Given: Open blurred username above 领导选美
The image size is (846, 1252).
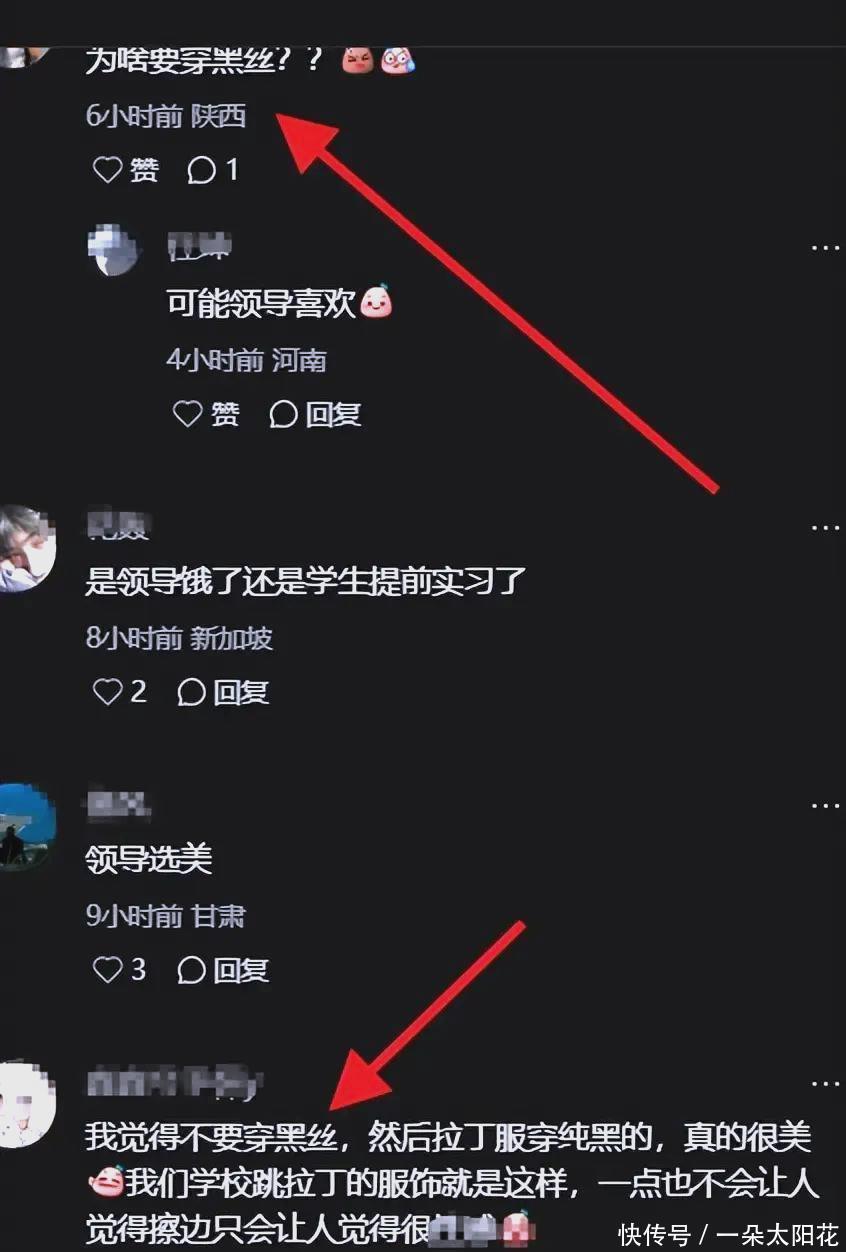Looking at the screenshot, I should pyautogui.click(x=118, y=804).
